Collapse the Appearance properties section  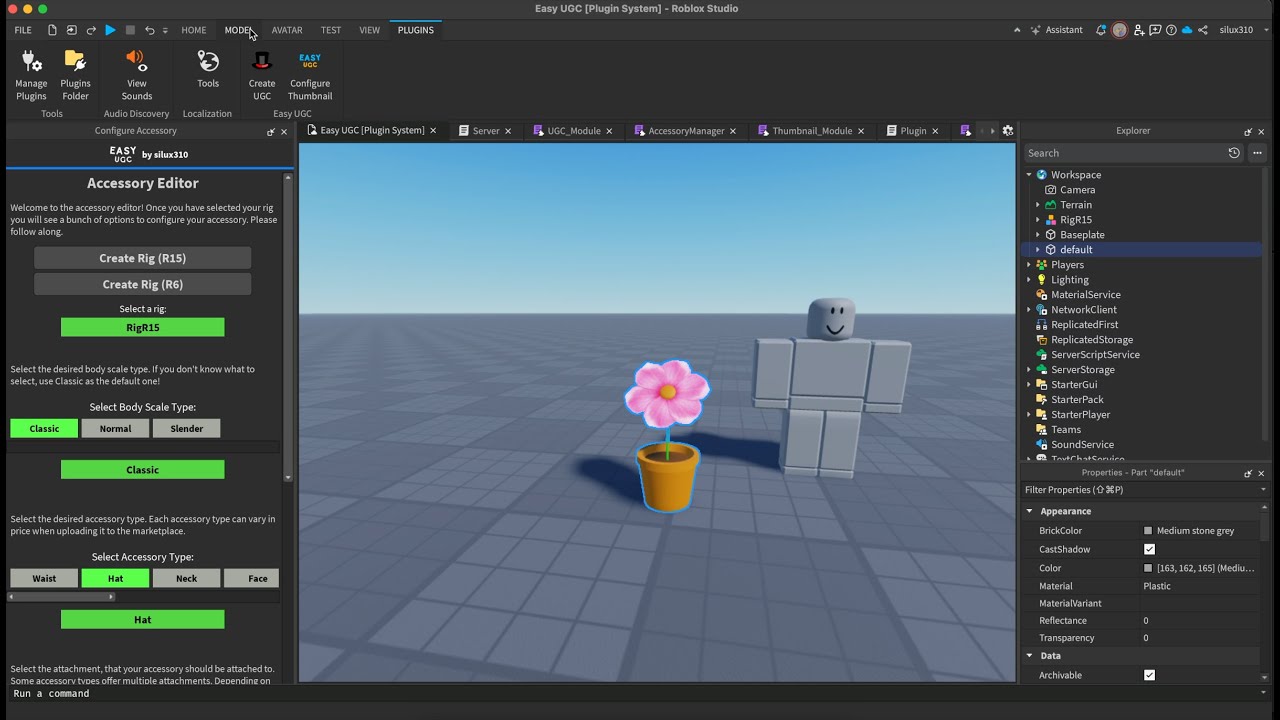[x=1029, y=511]
